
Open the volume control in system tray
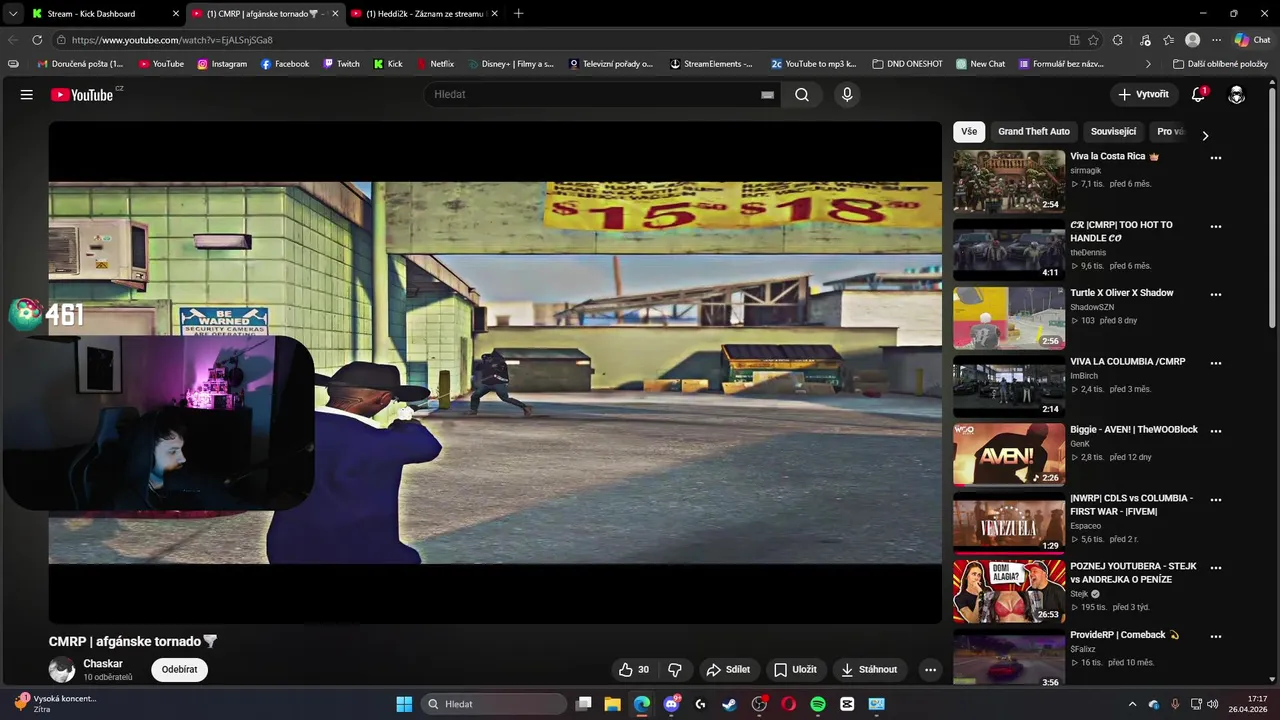pyautogui.click(x=1213, y=704)
